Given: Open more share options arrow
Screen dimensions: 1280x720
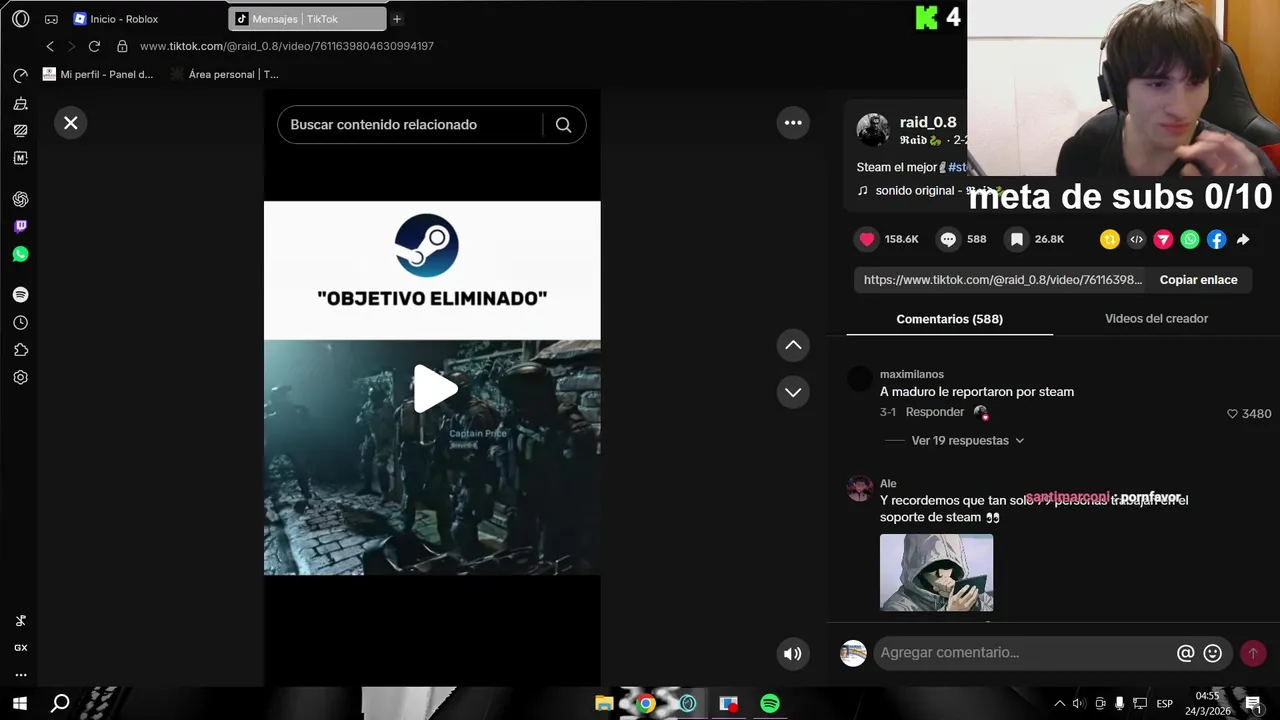Looking at the screenshot, I should [x=1243, y=240].
